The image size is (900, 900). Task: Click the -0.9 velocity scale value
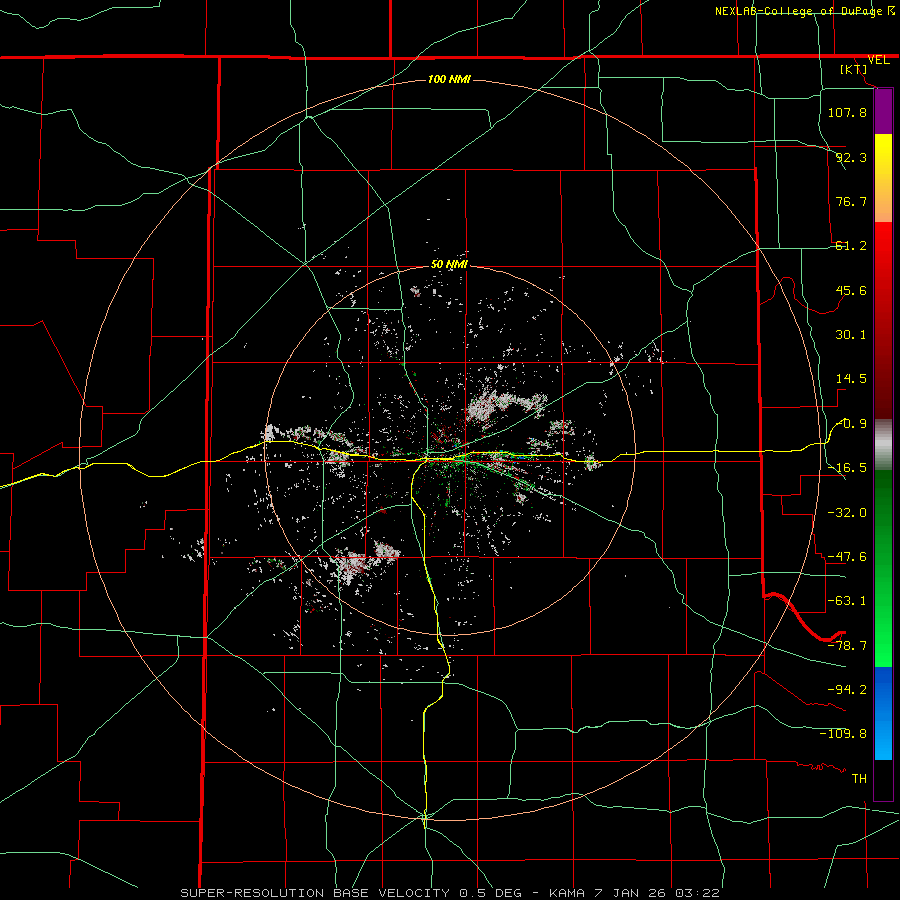pos(851,424)
